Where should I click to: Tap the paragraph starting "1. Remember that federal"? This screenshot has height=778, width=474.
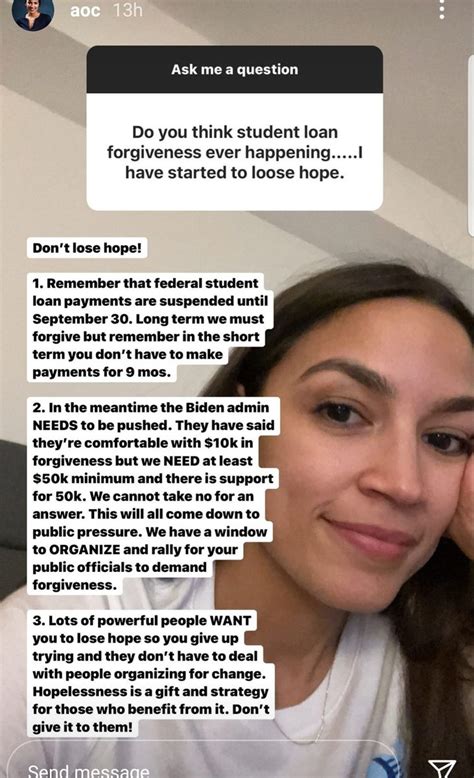click(x=149, y=327)
